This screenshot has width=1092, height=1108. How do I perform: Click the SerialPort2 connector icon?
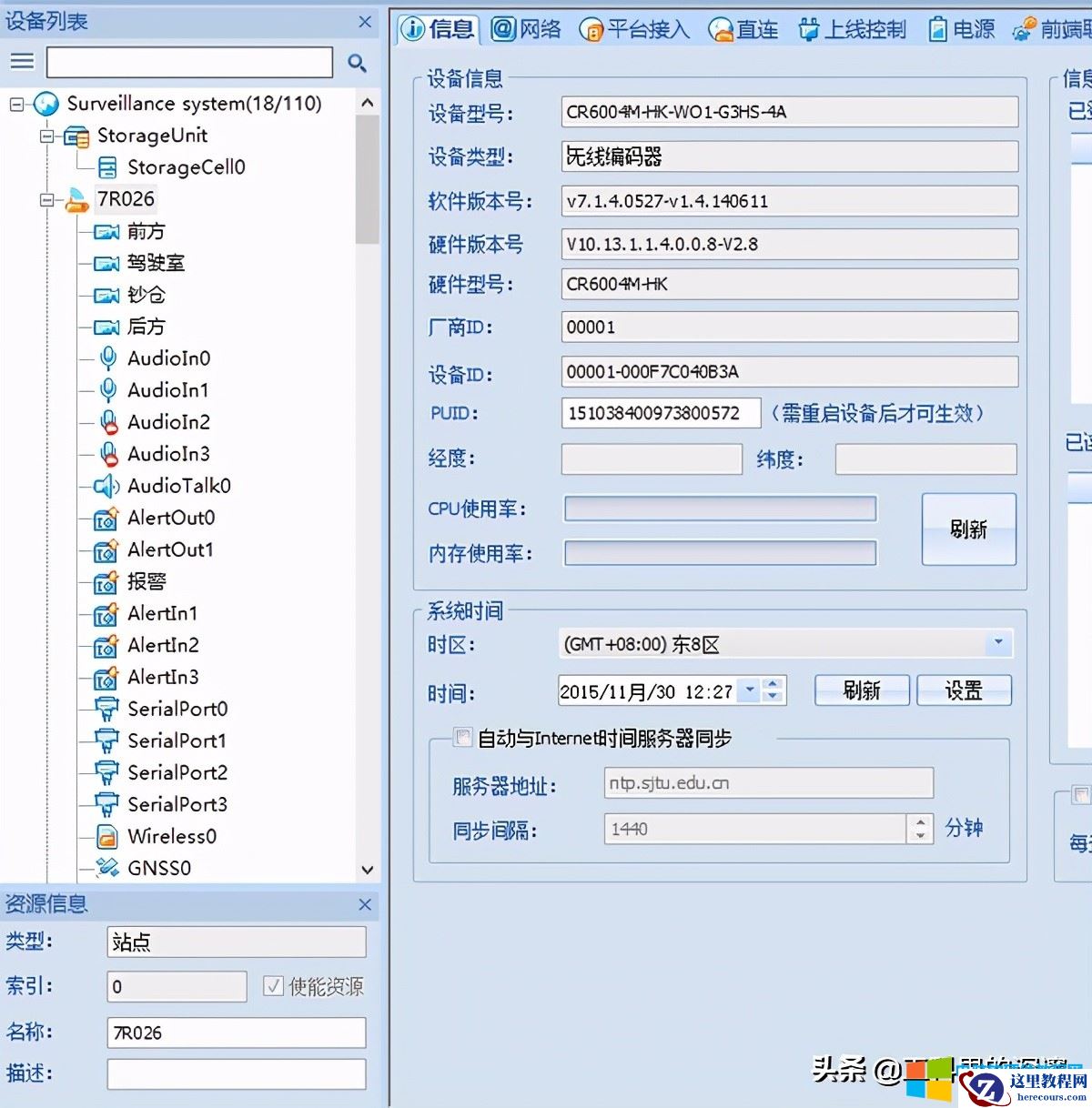click(x=107, y=772)
